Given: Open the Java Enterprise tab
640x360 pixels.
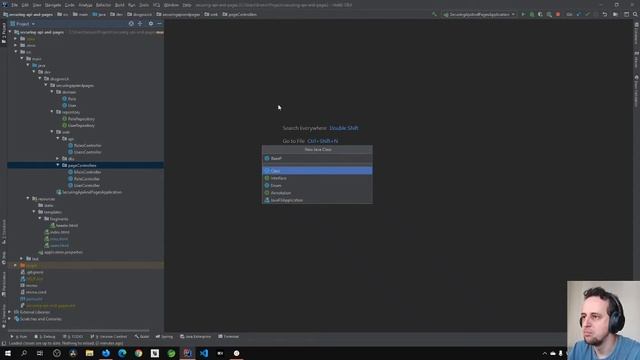Looking at the screenshot, I should (x=196, y=337).
